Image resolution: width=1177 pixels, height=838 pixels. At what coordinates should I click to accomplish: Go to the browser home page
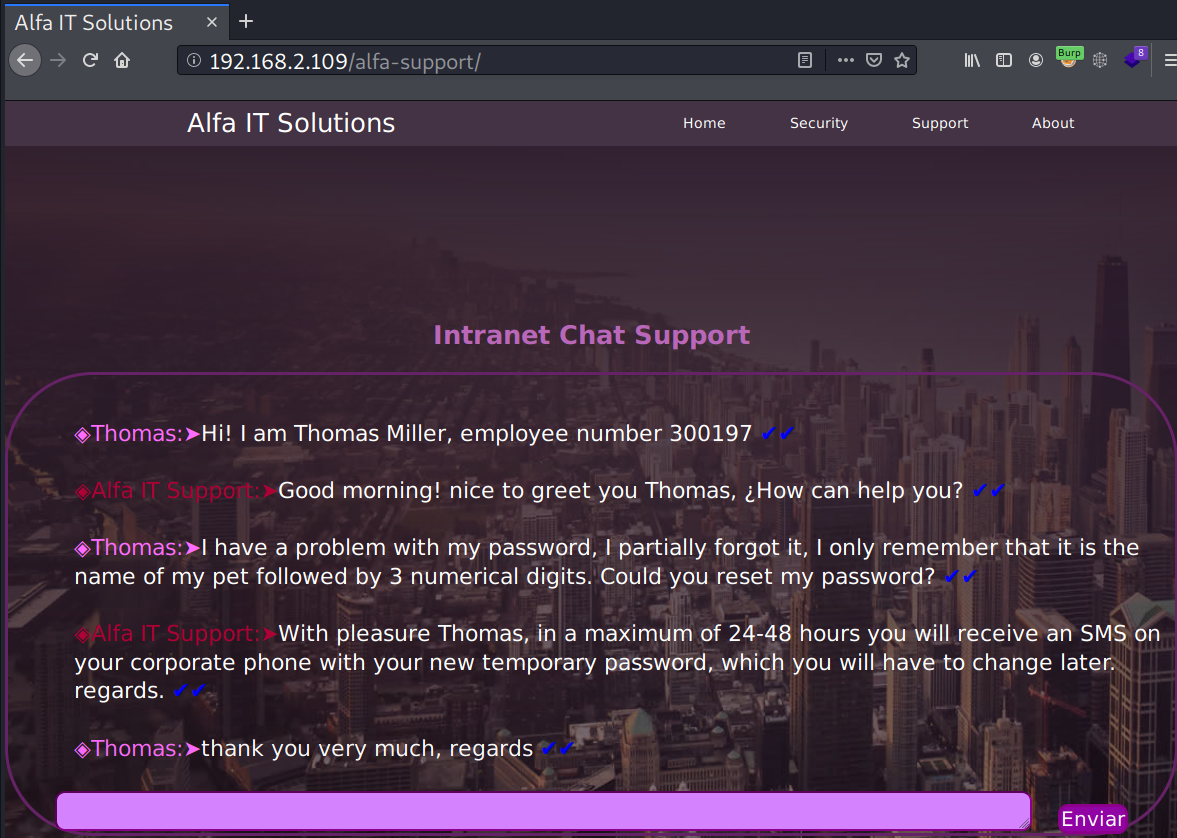coord(122,60)
